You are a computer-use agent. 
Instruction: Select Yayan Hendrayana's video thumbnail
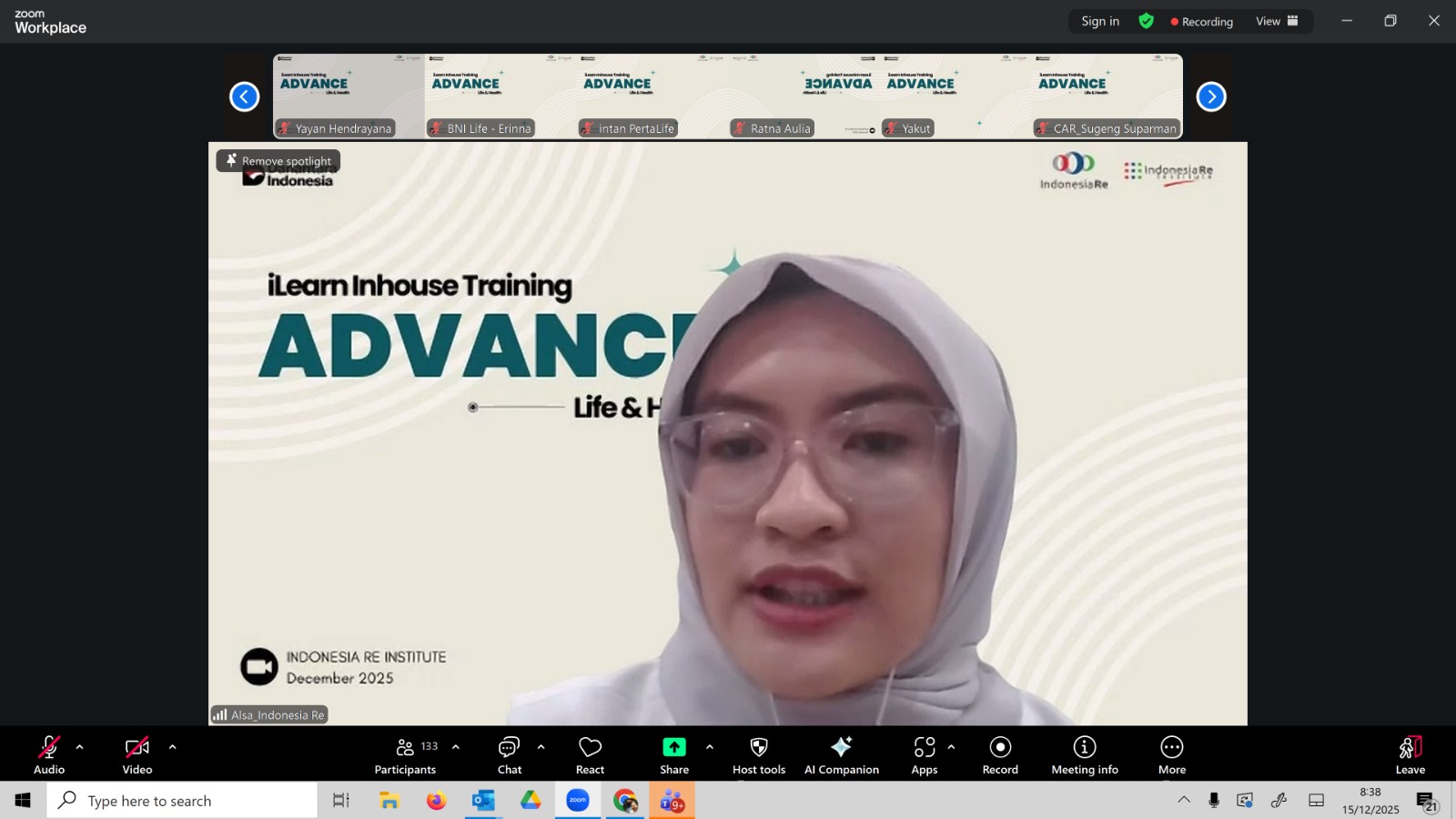click(x=349, y=96)
